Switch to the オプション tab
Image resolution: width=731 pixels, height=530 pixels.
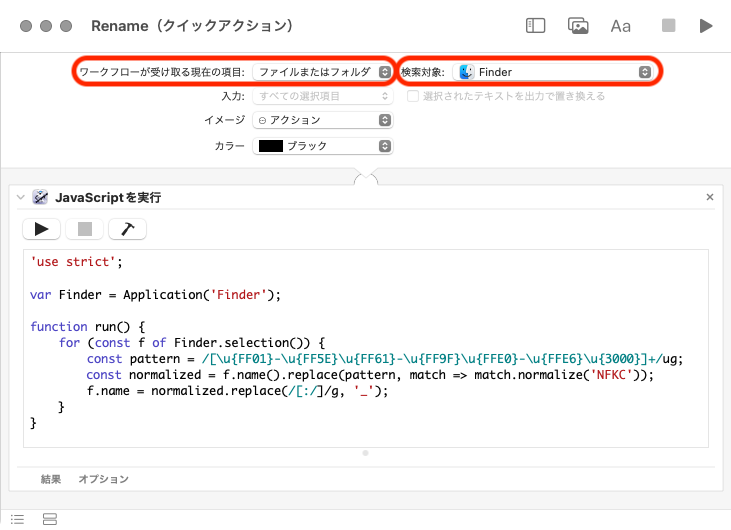(103, 479)
